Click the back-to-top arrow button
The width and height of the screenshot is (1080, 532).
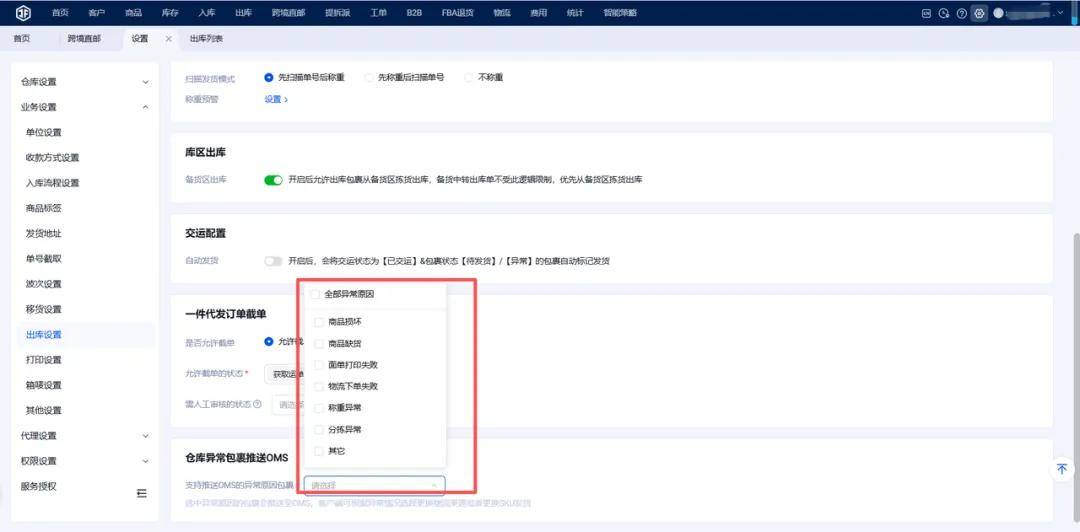pos(1061,469)
